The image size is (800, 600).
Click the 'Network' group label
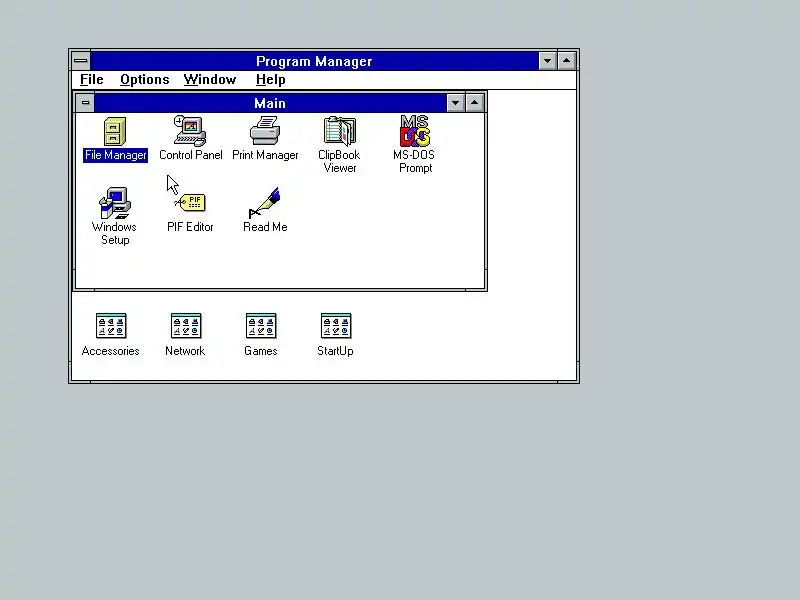tap(185, 351)
